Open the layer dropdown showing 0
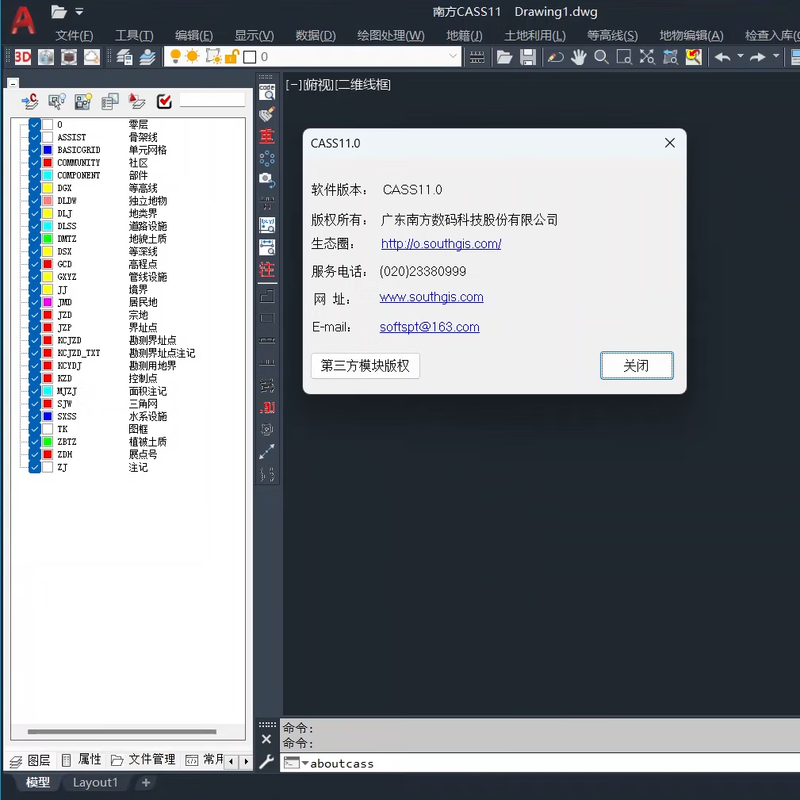This screenshot has width=800, height=800. (x=451, y=57)
